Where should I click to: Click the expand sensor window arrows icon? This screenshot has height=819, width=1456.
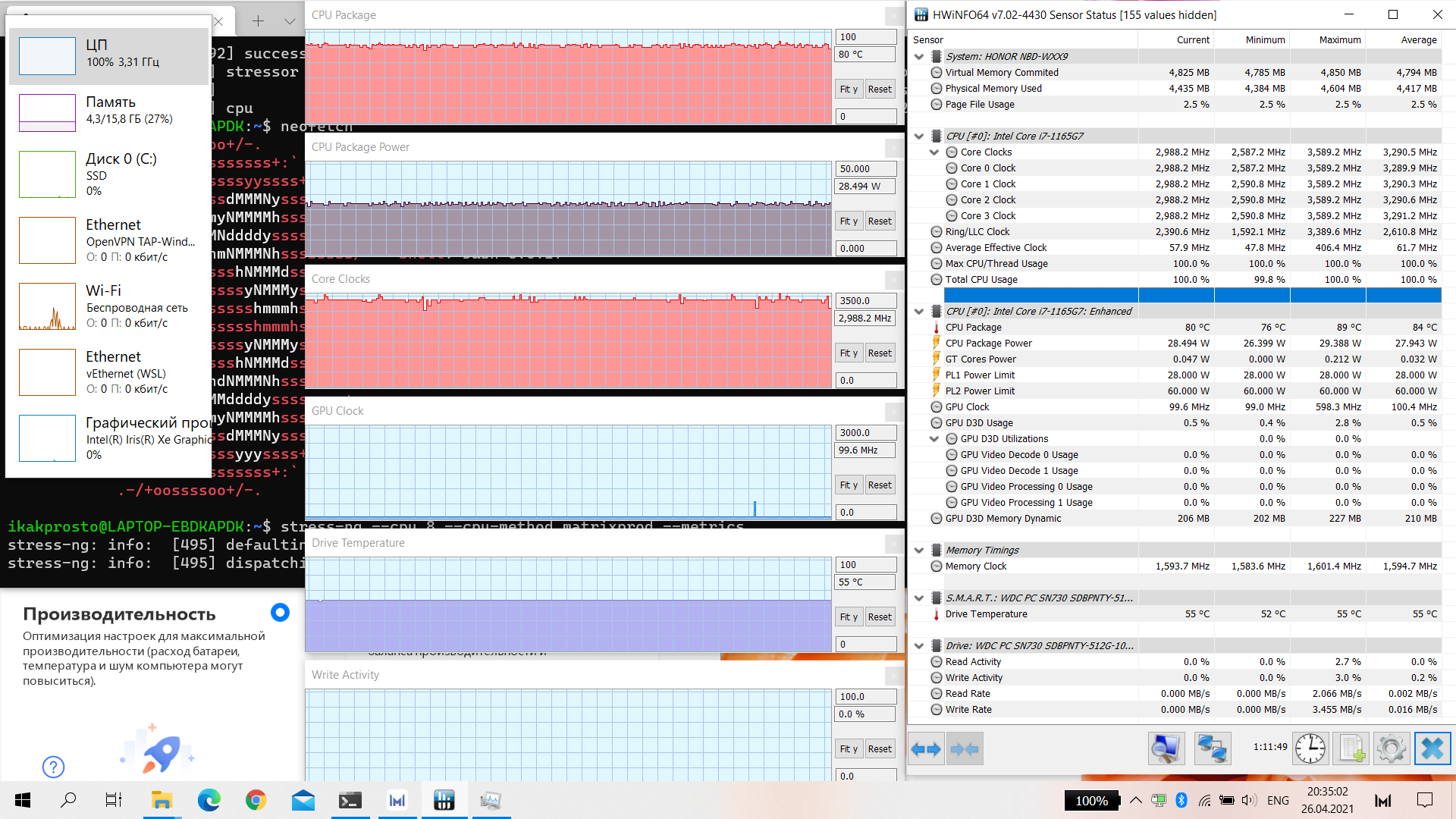coord(926,749)
